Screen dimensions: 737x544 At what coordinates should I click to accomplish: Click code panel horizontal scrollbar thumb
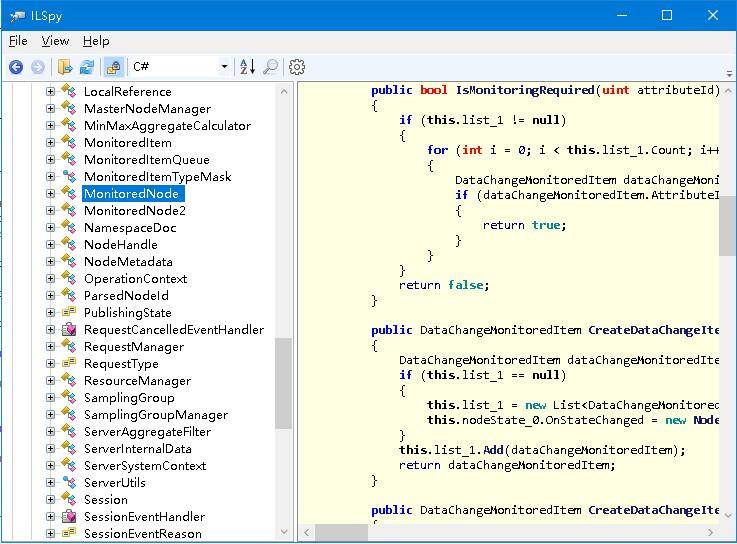341,532
